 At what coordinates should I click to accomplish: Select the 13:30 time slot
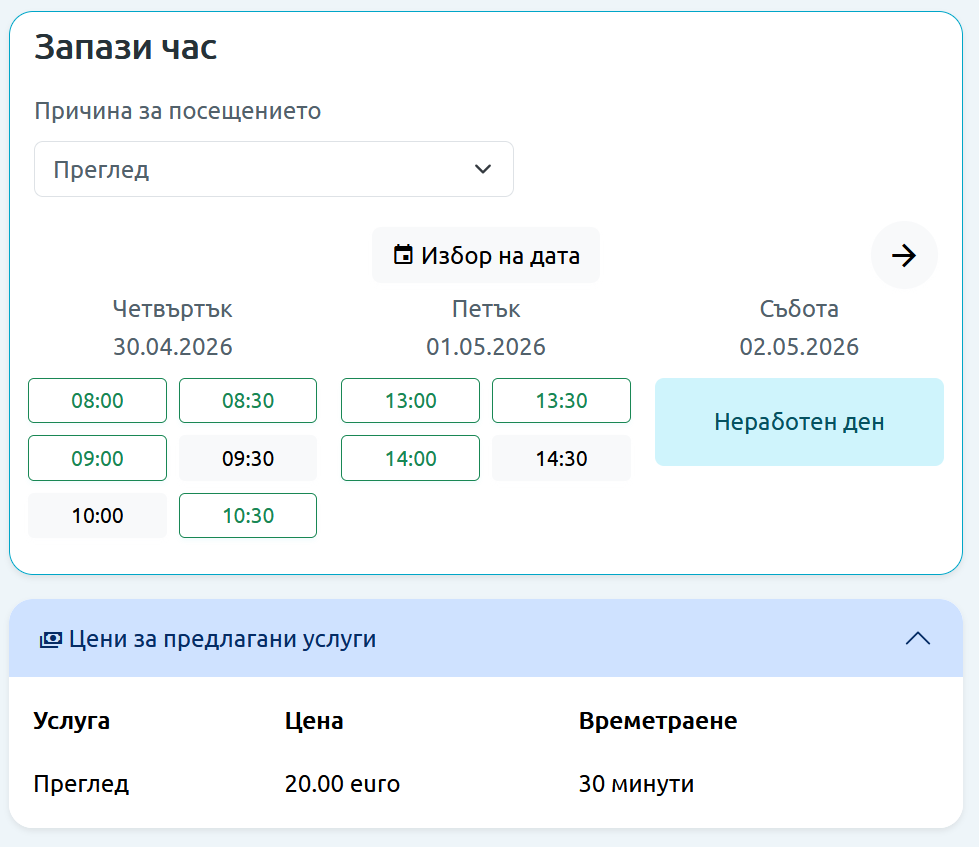point(561,400)
